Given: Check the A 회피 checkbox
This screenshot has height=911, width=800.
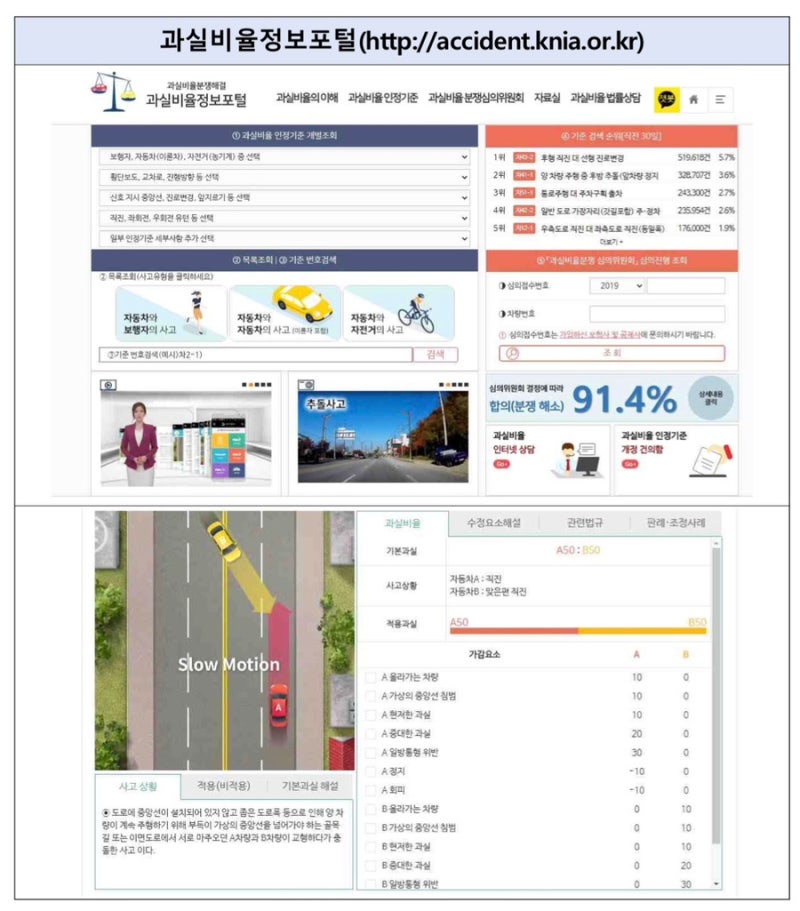Looking at the screenshot, I should click(370, 790).
